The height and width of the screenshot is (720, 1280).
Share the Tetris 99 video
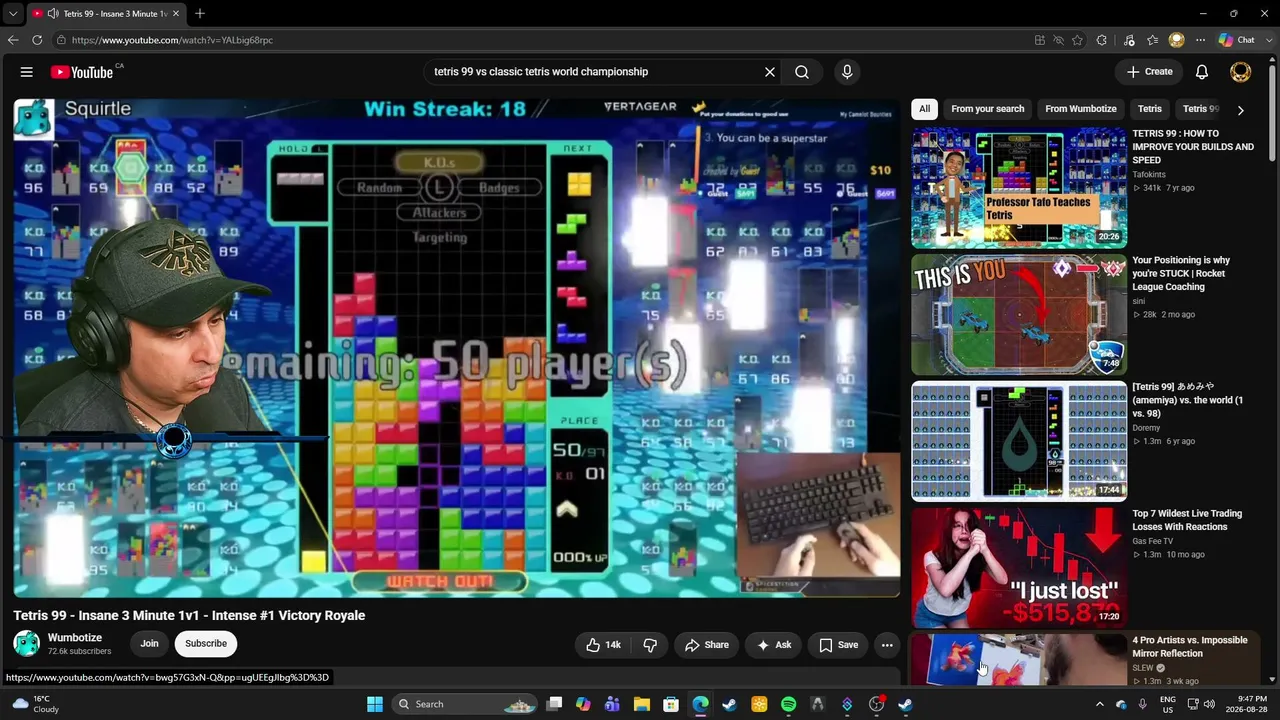(707, 645)
